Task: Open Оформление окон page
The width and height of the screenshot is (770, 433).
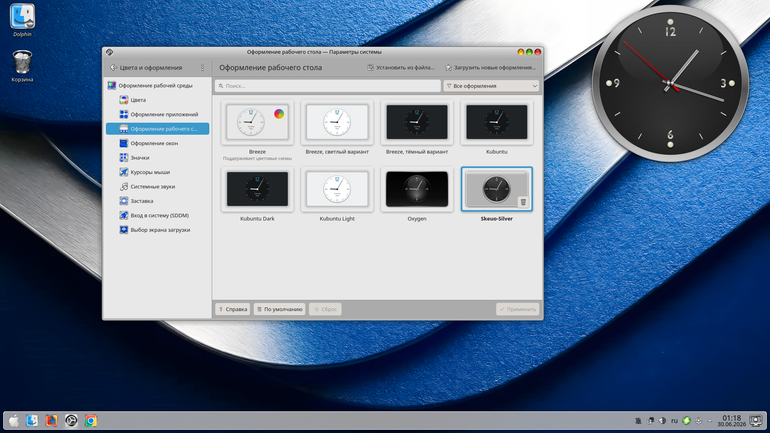Action: coord(157,143)
